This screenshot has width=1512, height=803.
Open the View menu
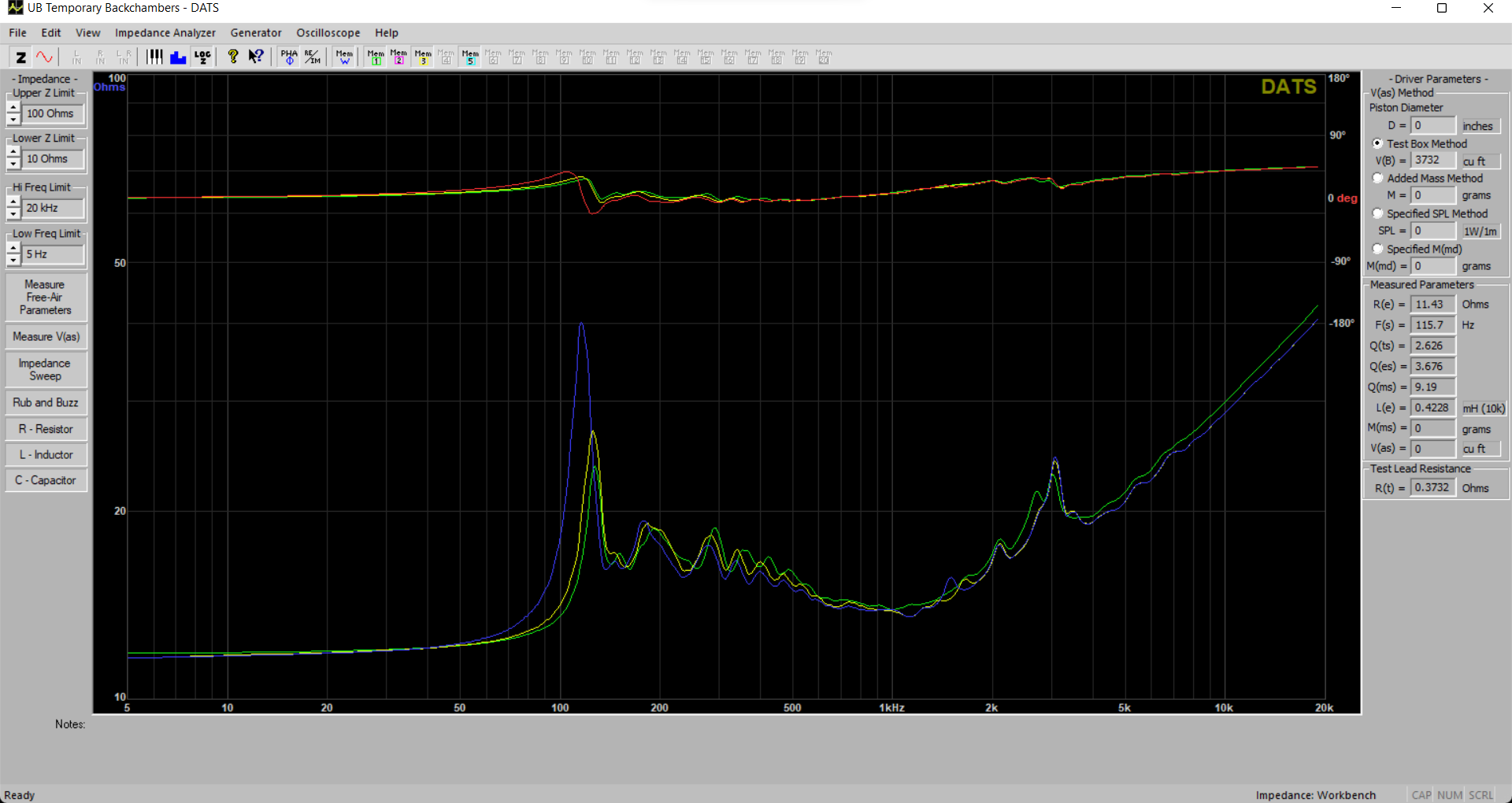[87, 32]
